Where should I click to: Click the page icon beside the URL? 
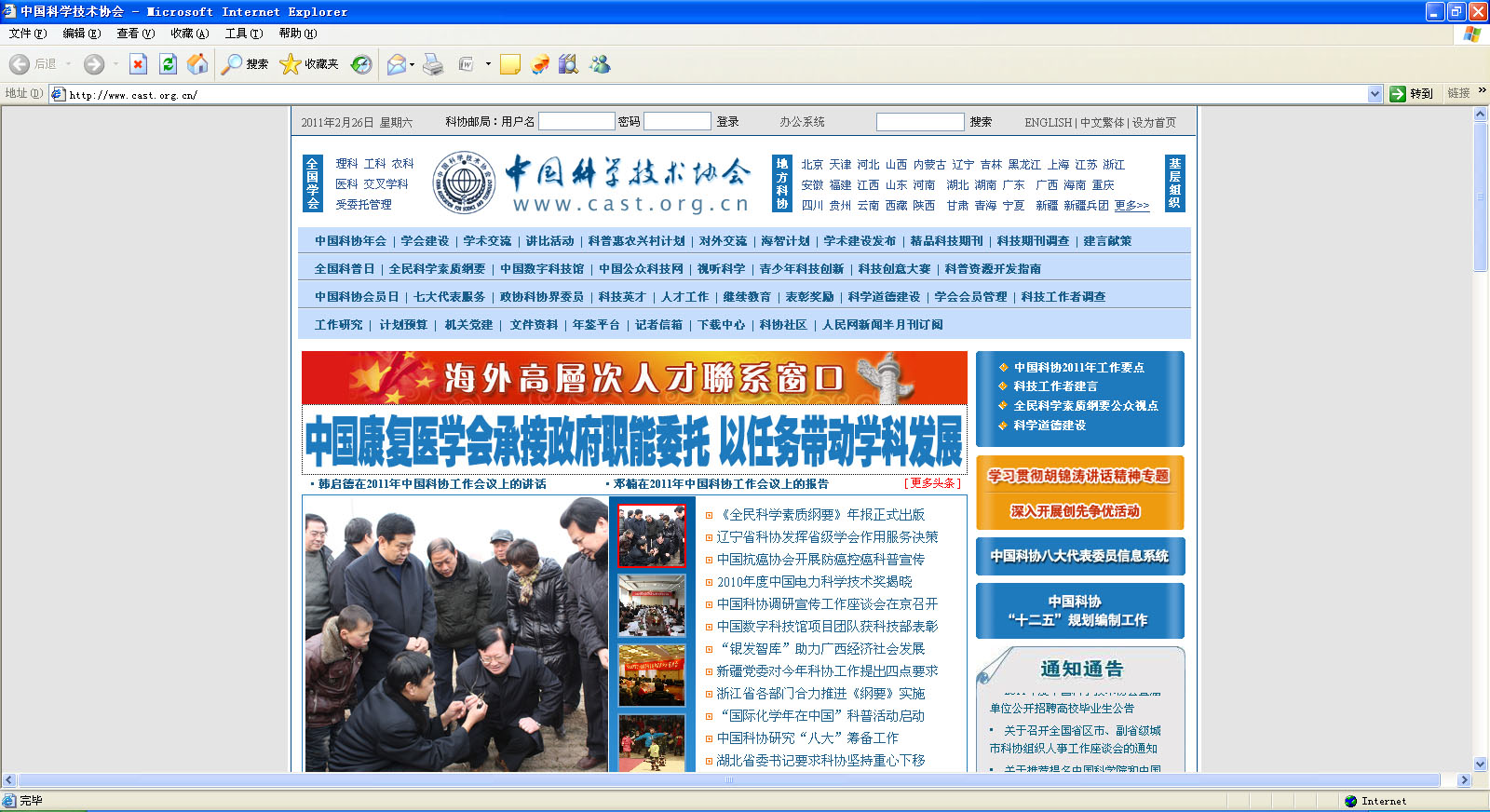58,94
